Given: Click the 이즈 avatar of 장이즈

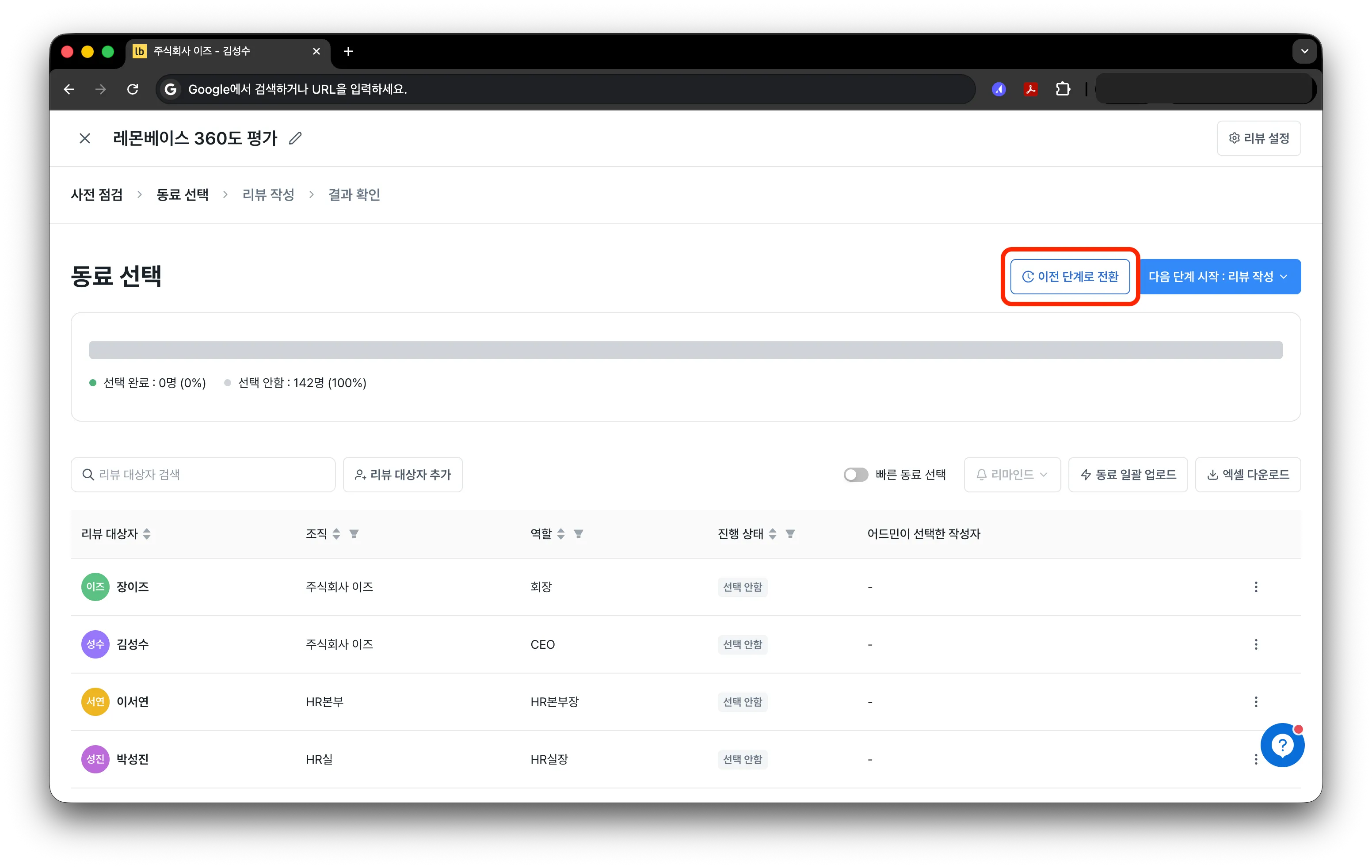Looking at the screenshot, I should click(95, 587).
